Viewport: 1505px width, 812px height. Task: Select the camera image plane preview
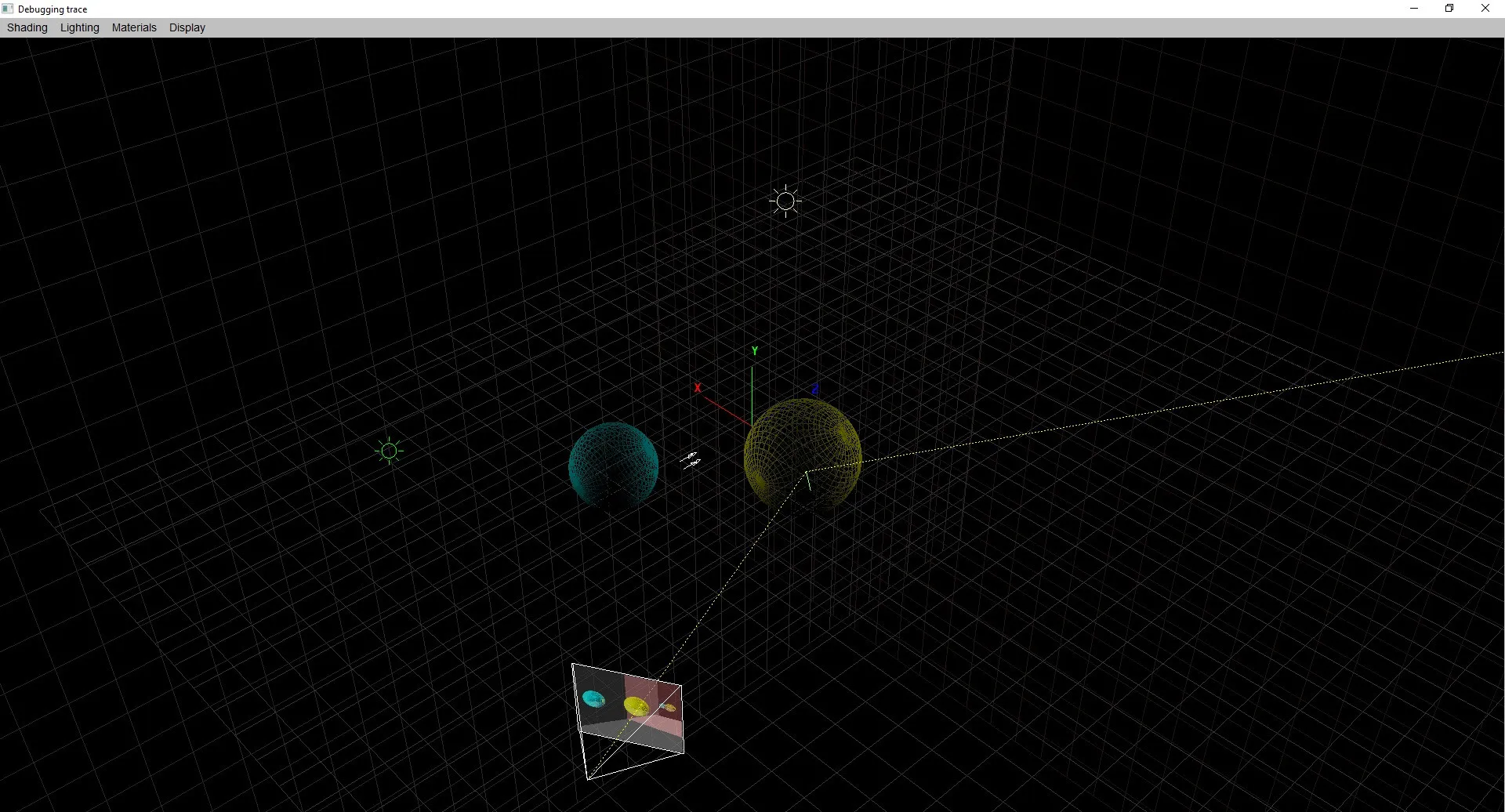point(628,708)
